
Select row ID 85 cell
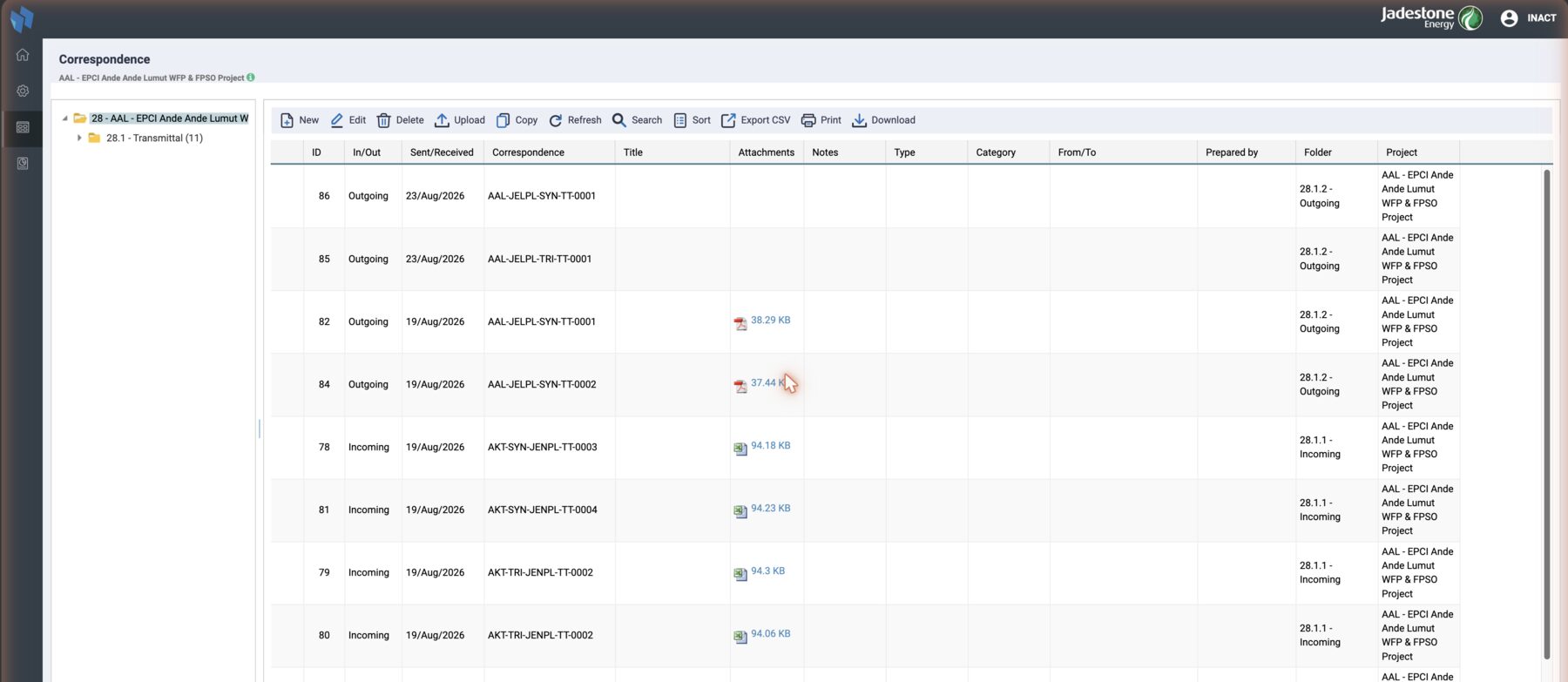point(324,259)
